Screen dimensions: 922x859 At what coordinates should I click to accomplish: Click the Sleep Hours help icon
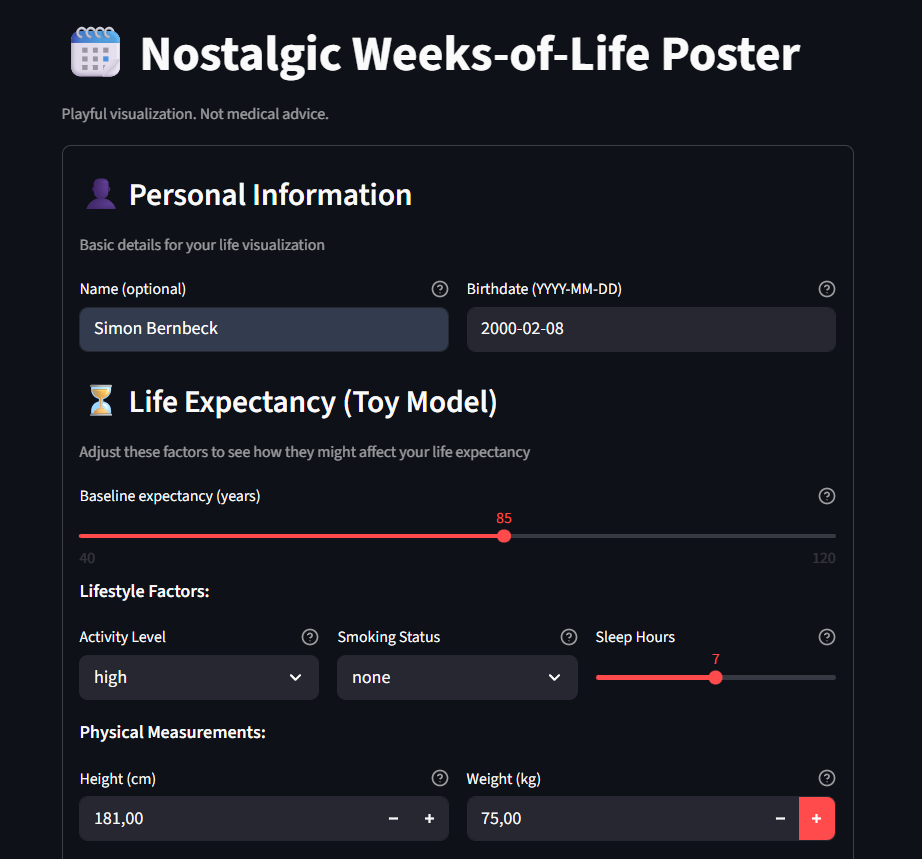coord(827,637)
